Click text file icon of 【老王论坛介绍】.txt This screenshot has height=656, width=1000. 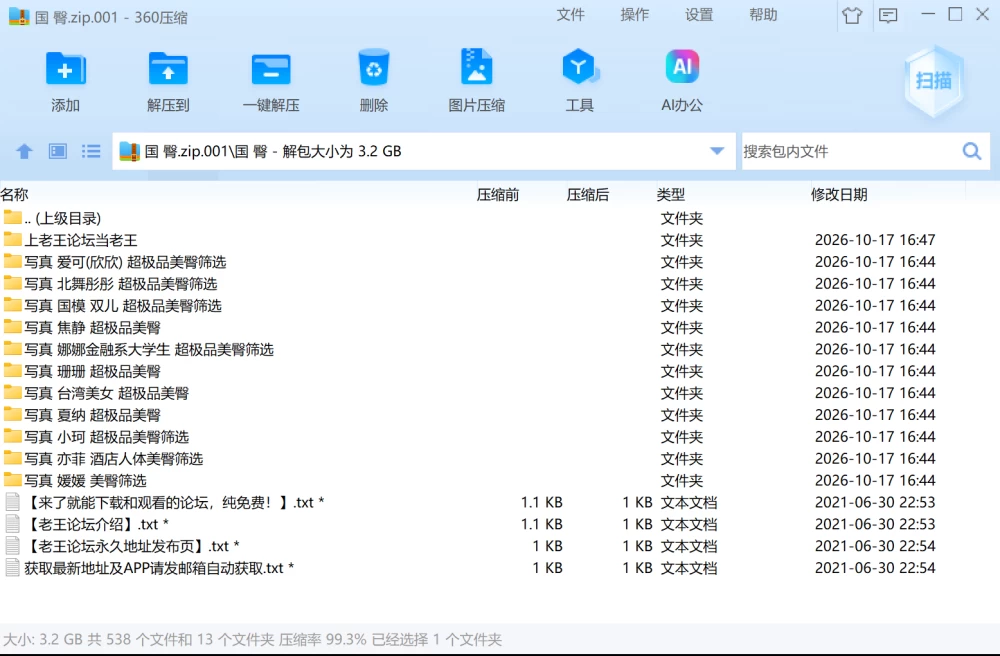[x=13, y=524]
